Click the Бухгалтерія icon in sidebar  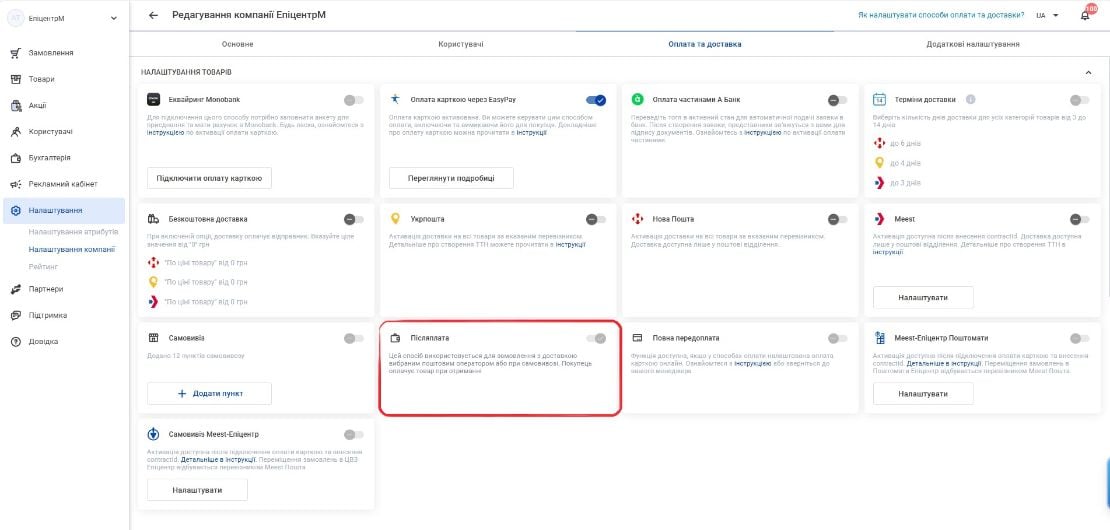(16, 158)
